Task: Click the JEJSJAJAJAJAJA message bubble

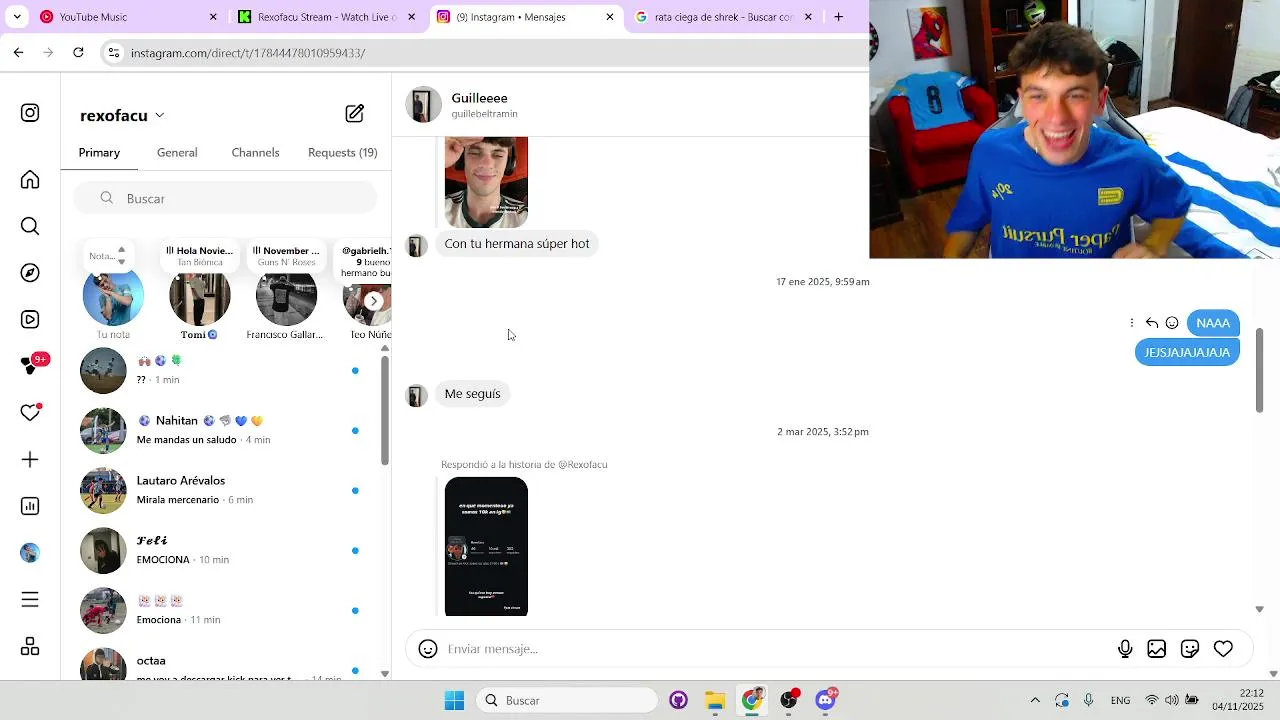Action: pyautogui.click(x=1187, y=352)
